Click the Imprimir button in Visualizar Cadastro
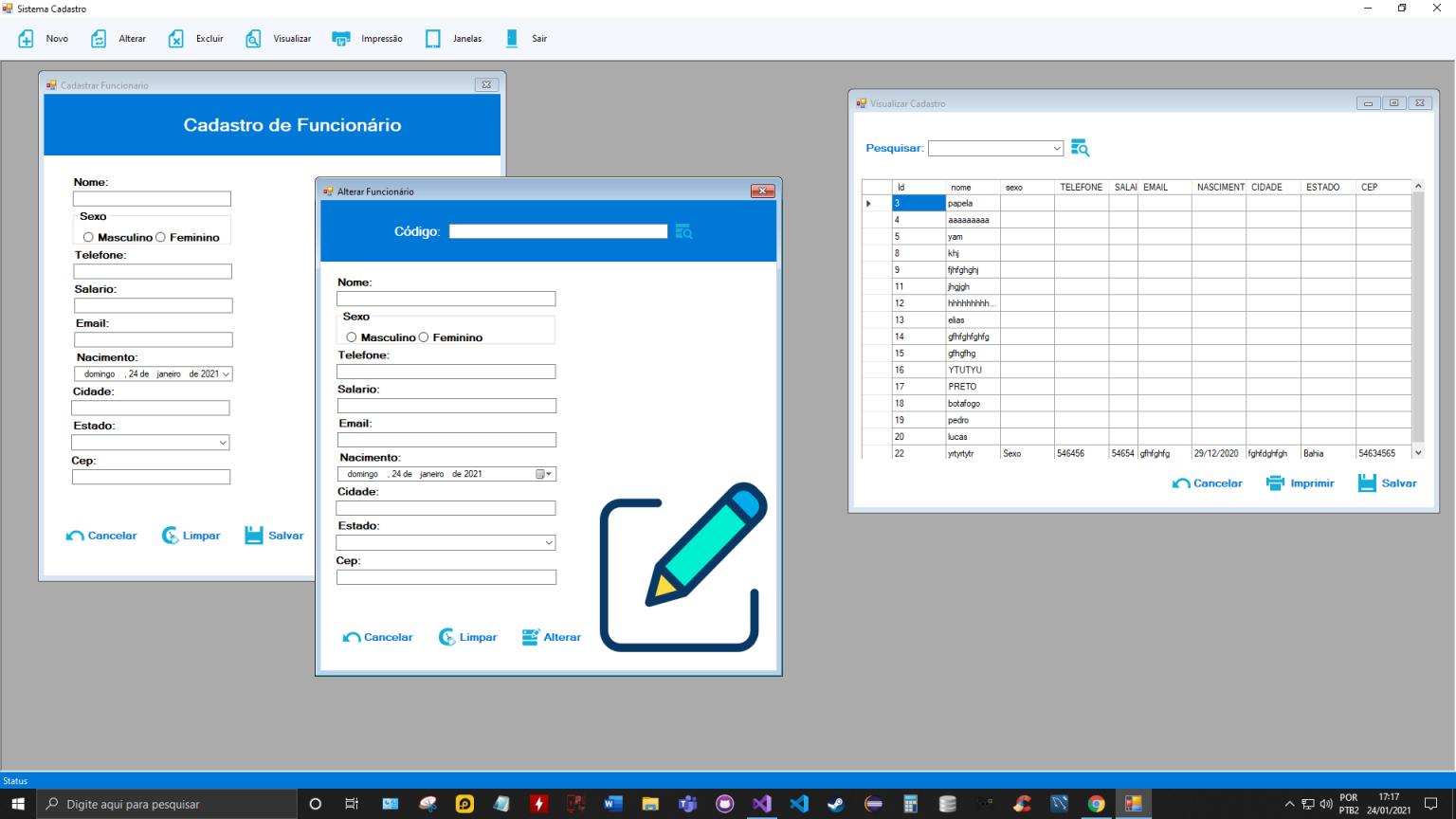 click(1300, 482)
